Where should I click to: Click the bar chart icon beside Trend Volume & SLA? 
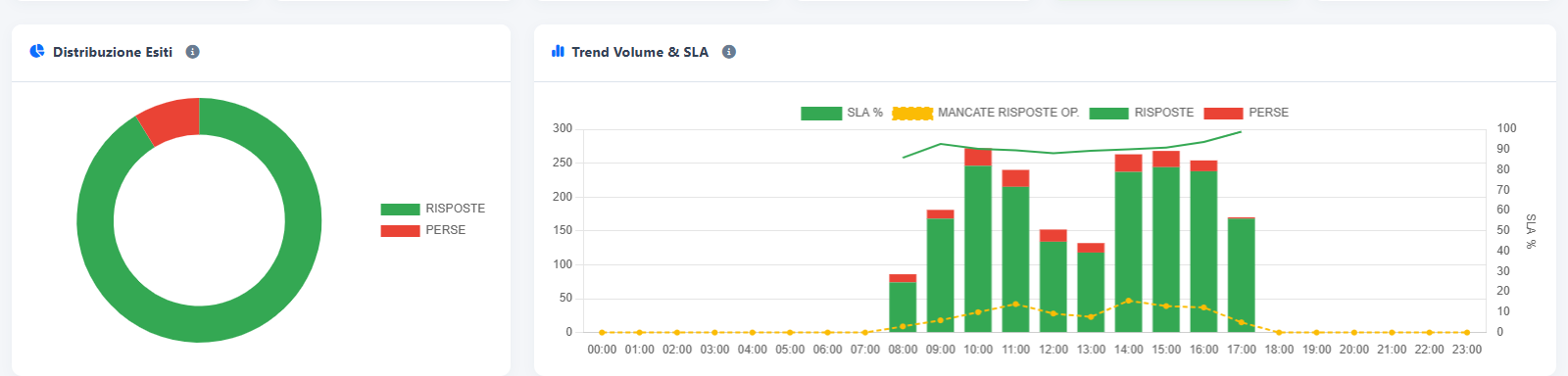[x=558, y=51]
